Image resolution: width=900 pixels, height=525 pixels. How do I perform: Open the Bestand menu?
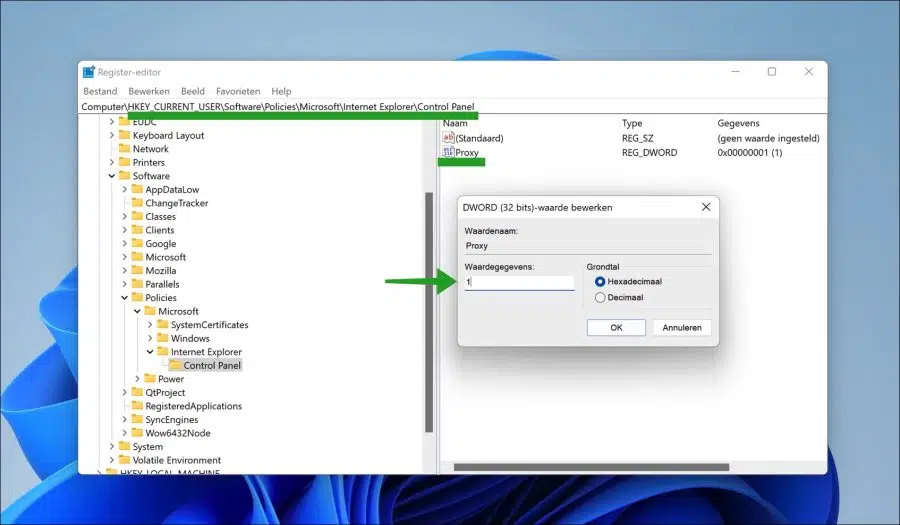pyautogui.click(x=100, y=91)
